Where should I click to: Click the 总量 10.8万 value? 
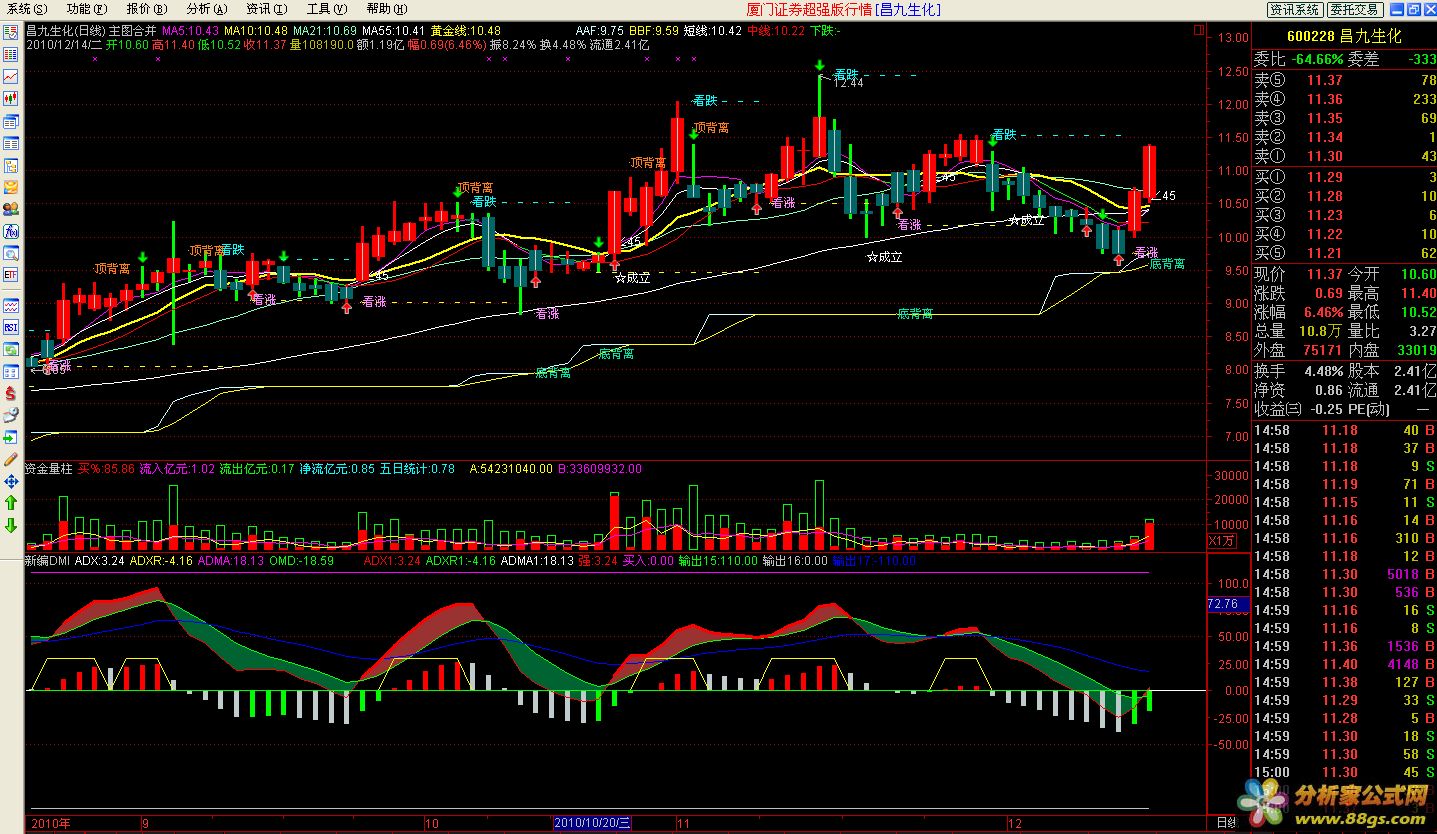point(1320,331)
